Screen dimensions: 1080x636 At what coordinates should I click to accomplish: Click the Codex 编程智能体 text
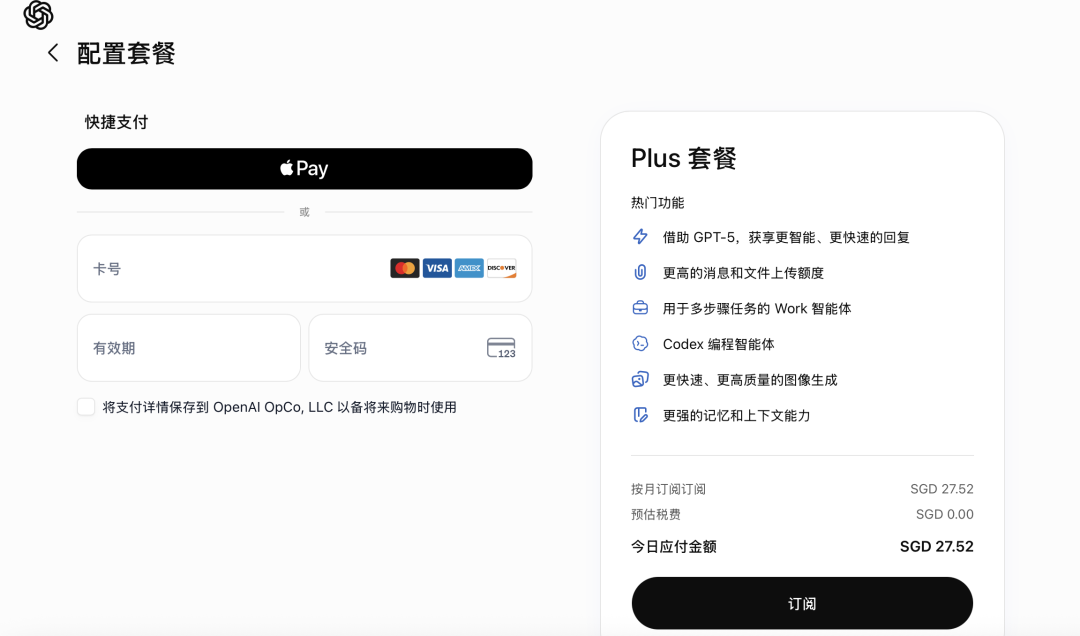[x=718, y=344]
